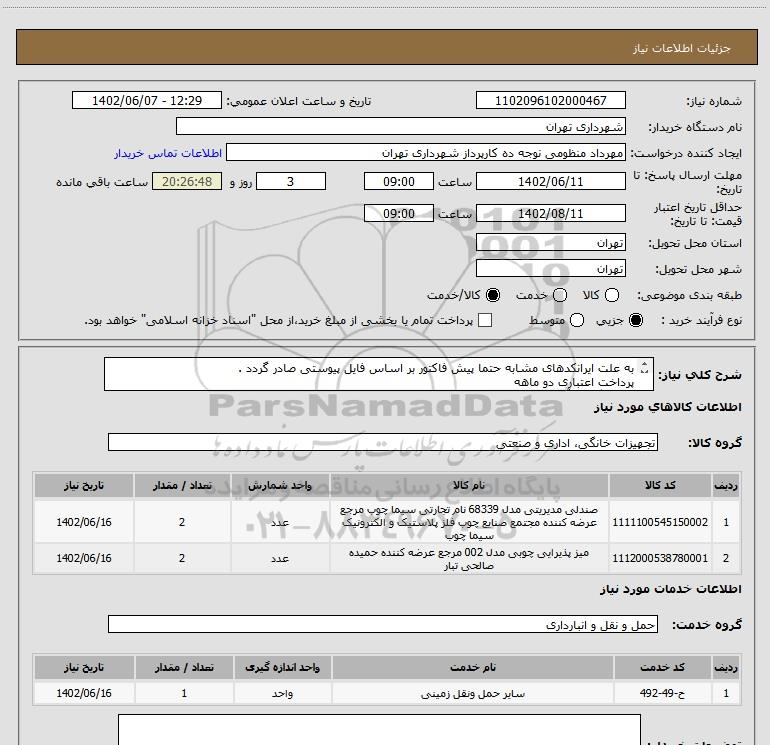The width and height of the screenshot is (770, 745).
Task: Click the goods table تاریخ نیاز header
Action: point(84,486)
